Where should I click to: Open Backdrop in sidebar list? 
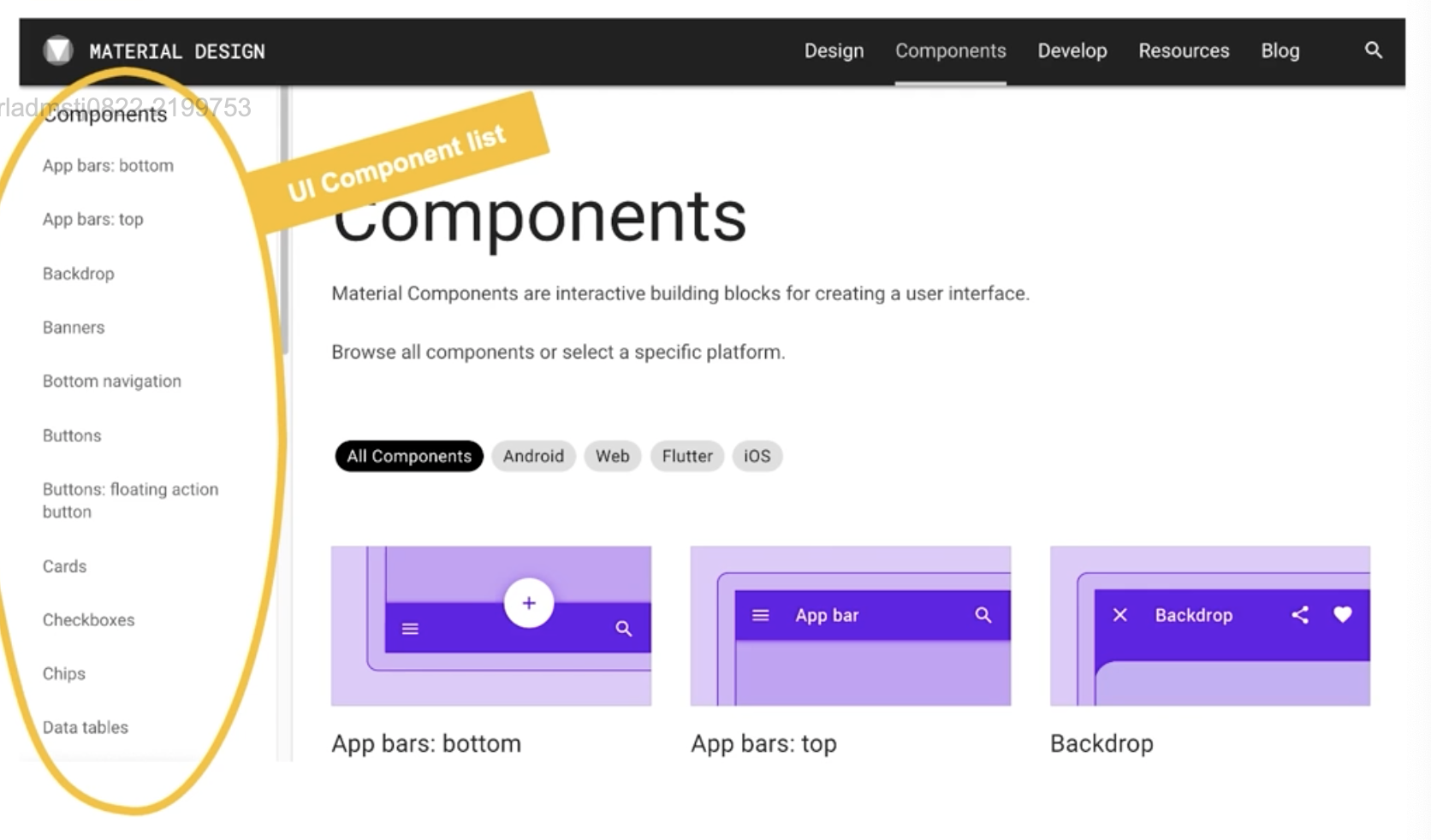pos(79,274)
